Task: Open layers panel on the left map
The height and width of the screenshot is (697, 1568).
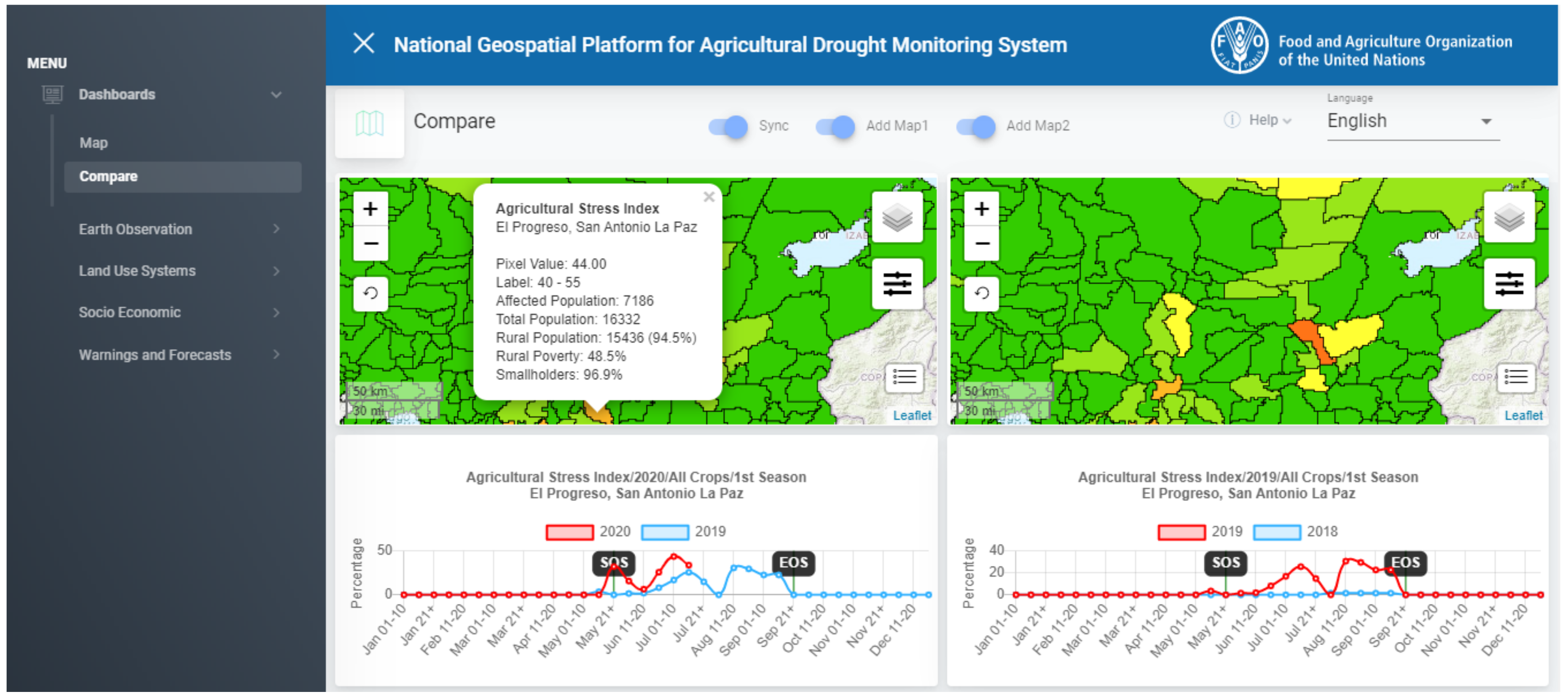Action: [x=897, y=217]
